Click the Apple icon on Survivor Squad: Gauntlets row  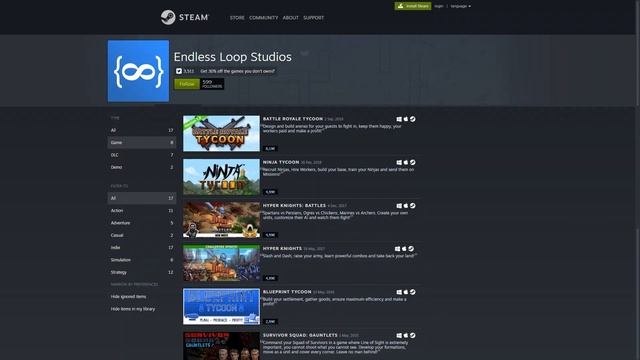point(406,336)
